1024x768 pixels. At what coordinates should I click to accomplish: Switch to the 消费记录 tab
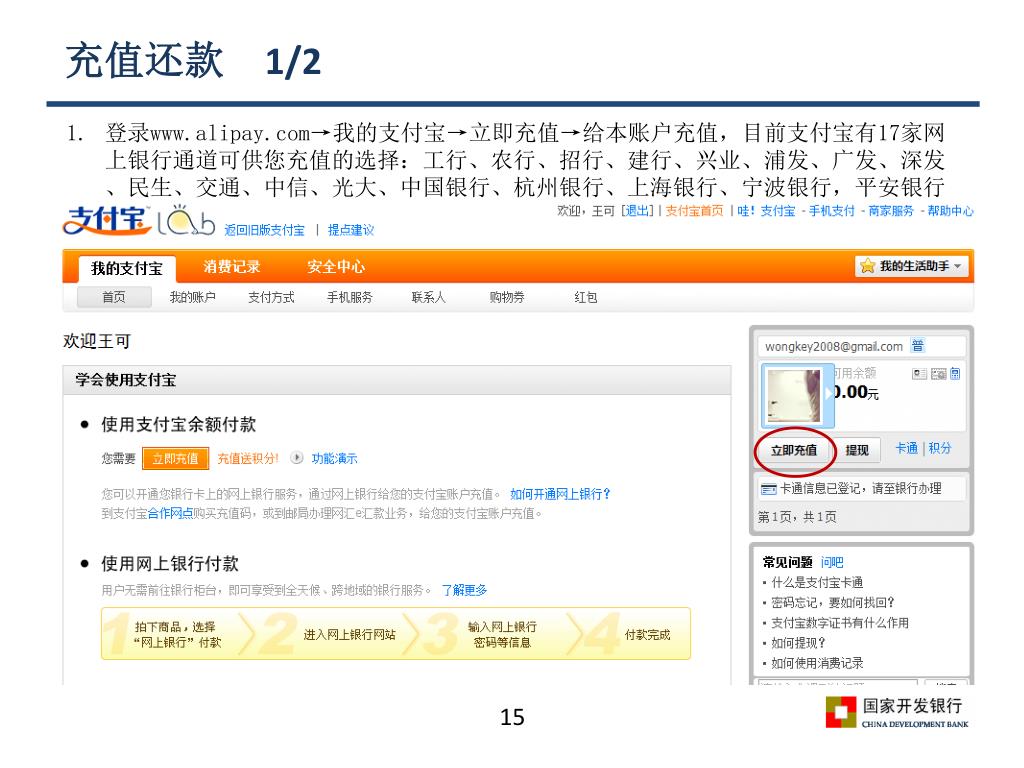pos(232,266)
